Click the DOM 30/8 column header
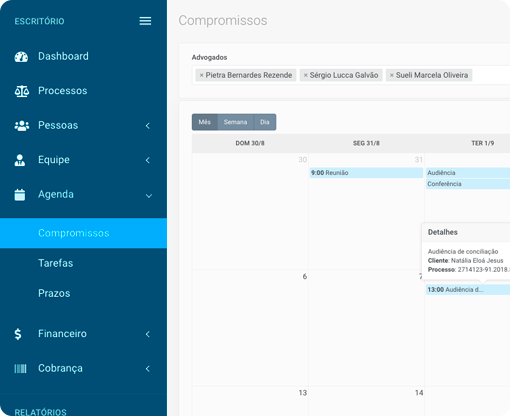 coord(250,143)
